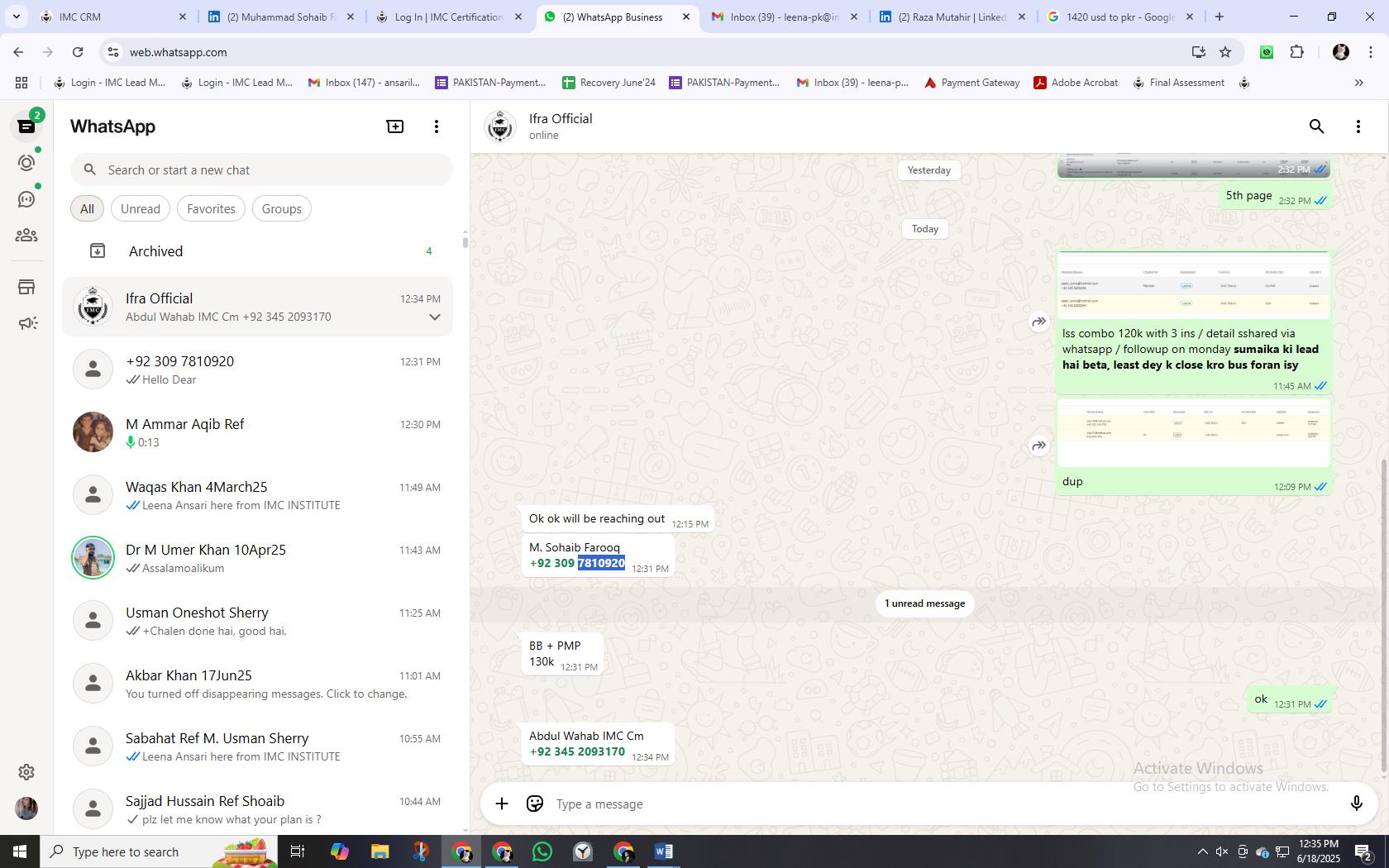Screen dimensions: 1389x868
Task: Switch to Log In IMC Certification tab
Action: click(450, 17)
